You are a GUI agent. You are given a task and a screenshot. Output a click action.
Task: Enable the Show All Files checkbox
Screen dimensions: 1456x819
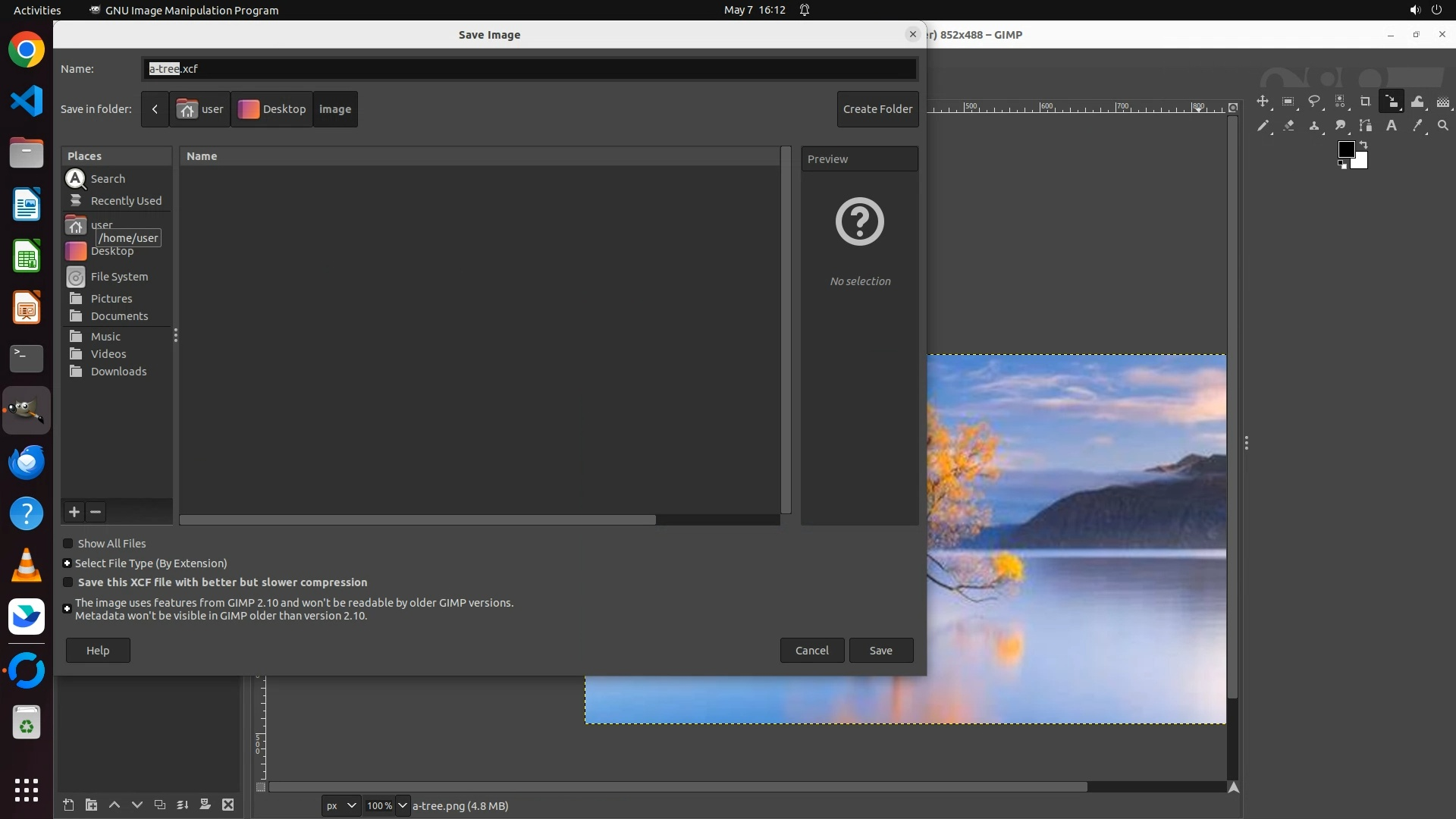click(68, 544)
